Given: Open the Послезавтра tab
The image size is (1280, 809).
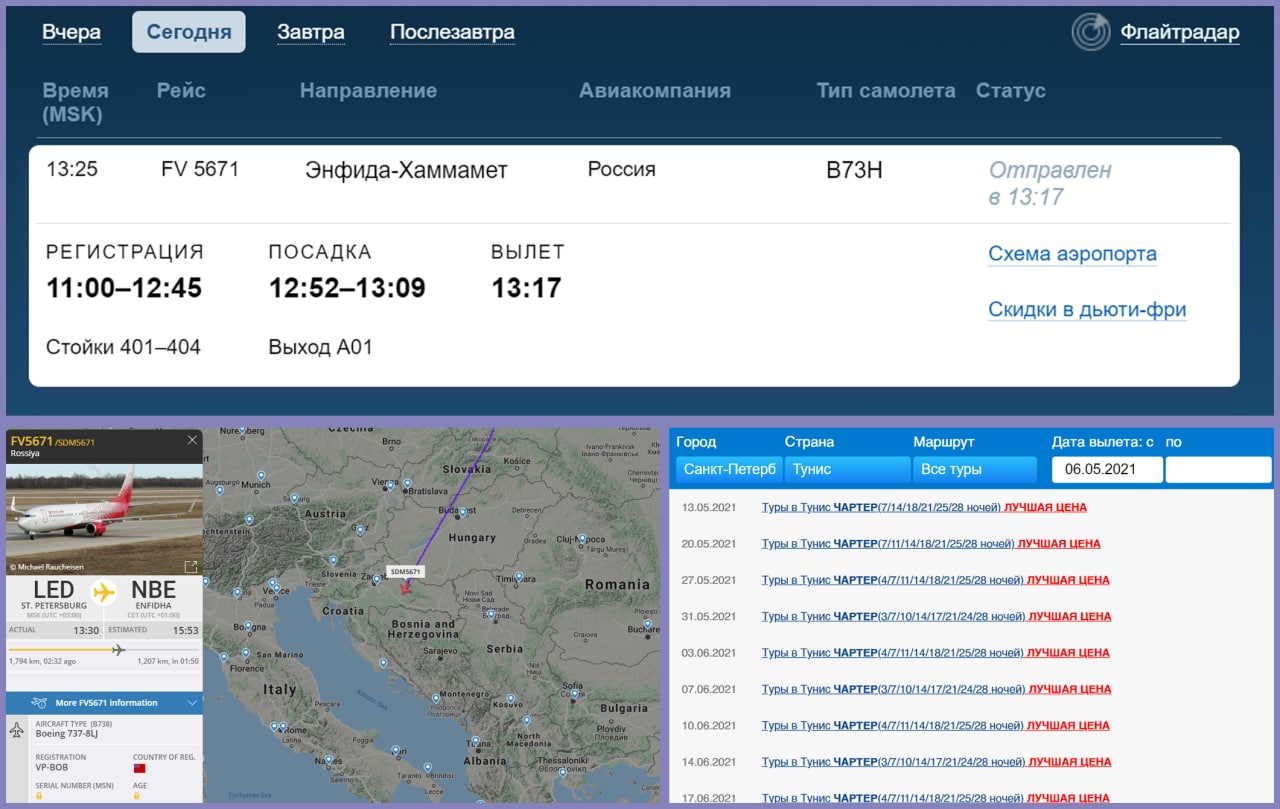Looking at the screenshot, I should tap(452, 32).
